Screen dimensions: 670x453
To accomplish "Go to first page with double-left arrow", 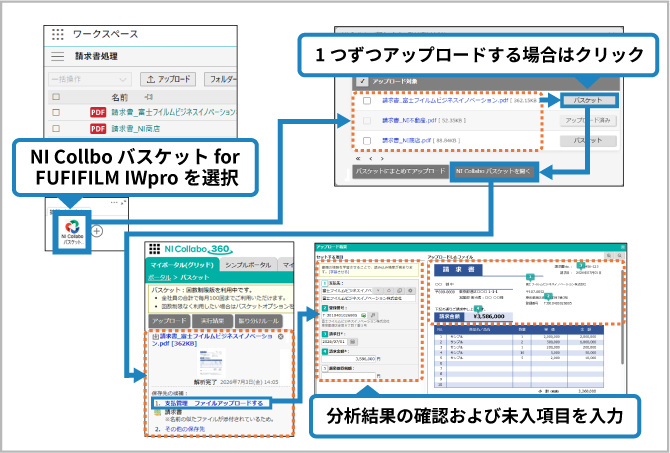I will coord(358,159).
